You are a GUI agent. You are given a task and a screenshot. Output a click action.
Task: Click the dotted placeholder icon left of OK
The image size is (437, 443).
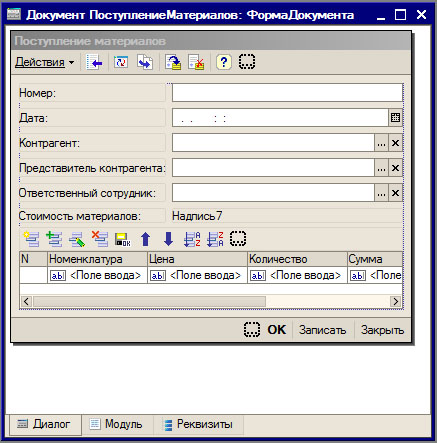(x=252, y=330)
